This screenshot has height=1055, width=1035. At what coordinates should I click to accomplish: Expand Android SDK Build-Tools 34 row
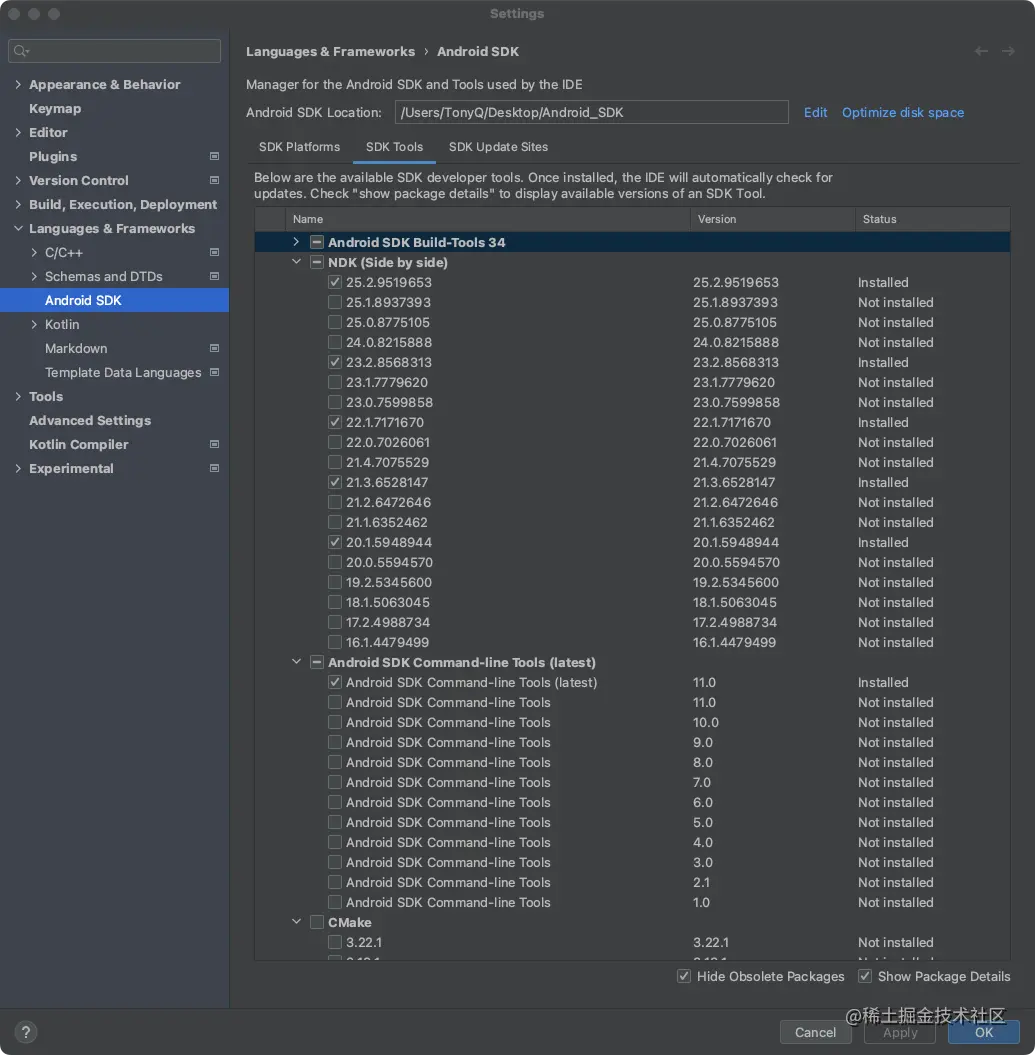(296, 242)
